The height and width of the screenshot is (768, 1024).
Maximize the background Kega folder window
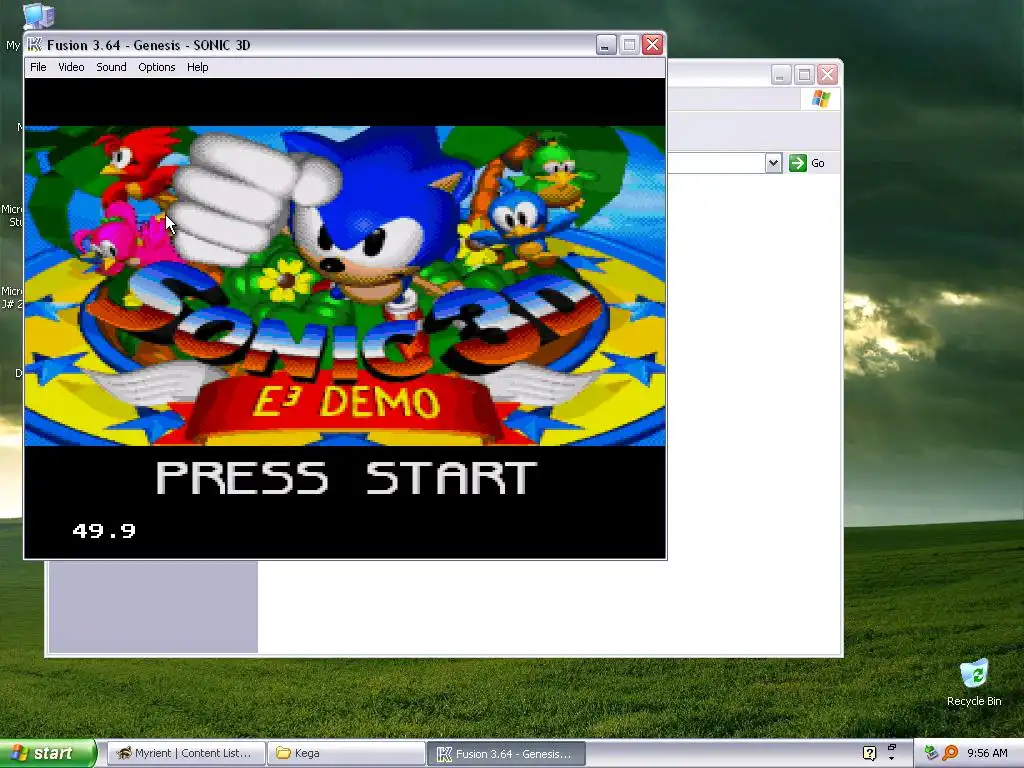point(805,74)
